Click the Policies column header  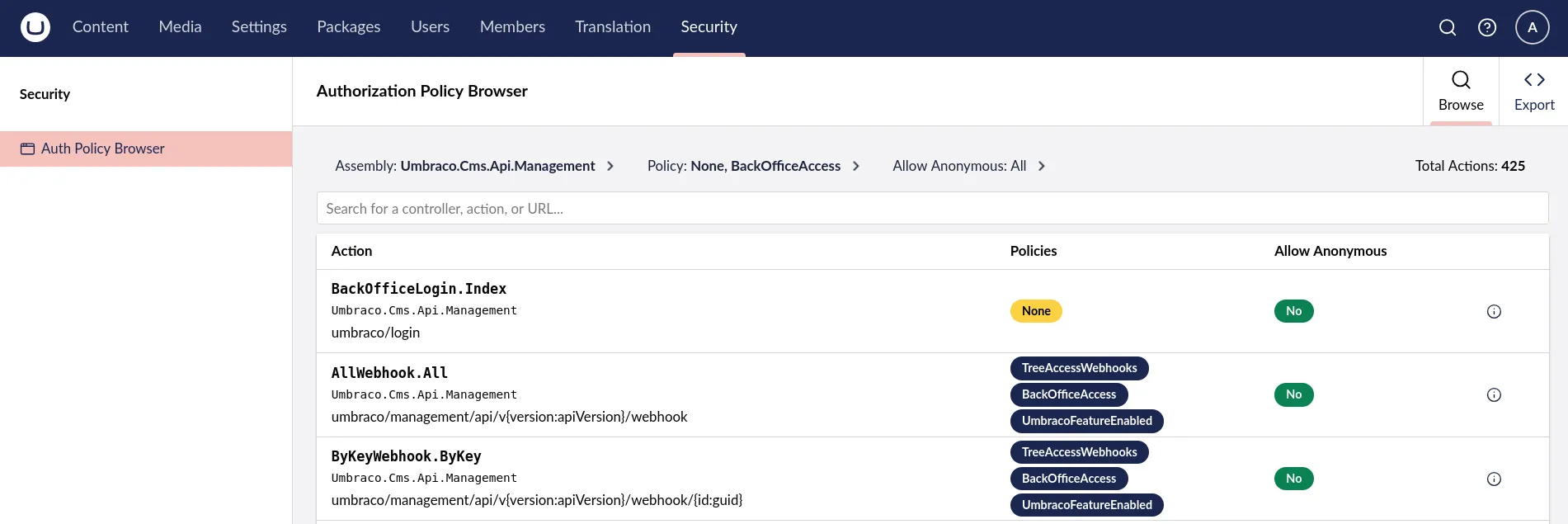pos(1034,251)
